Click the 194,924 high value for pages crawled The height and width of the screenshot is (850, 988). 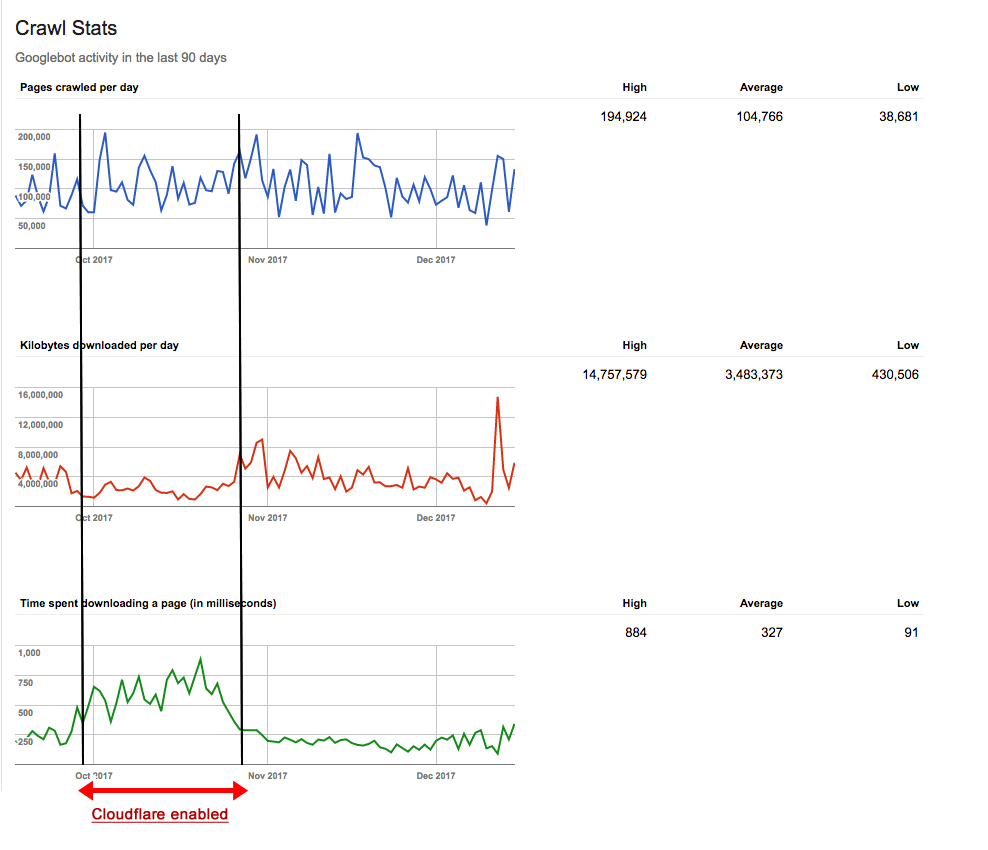tap(622, 116)
